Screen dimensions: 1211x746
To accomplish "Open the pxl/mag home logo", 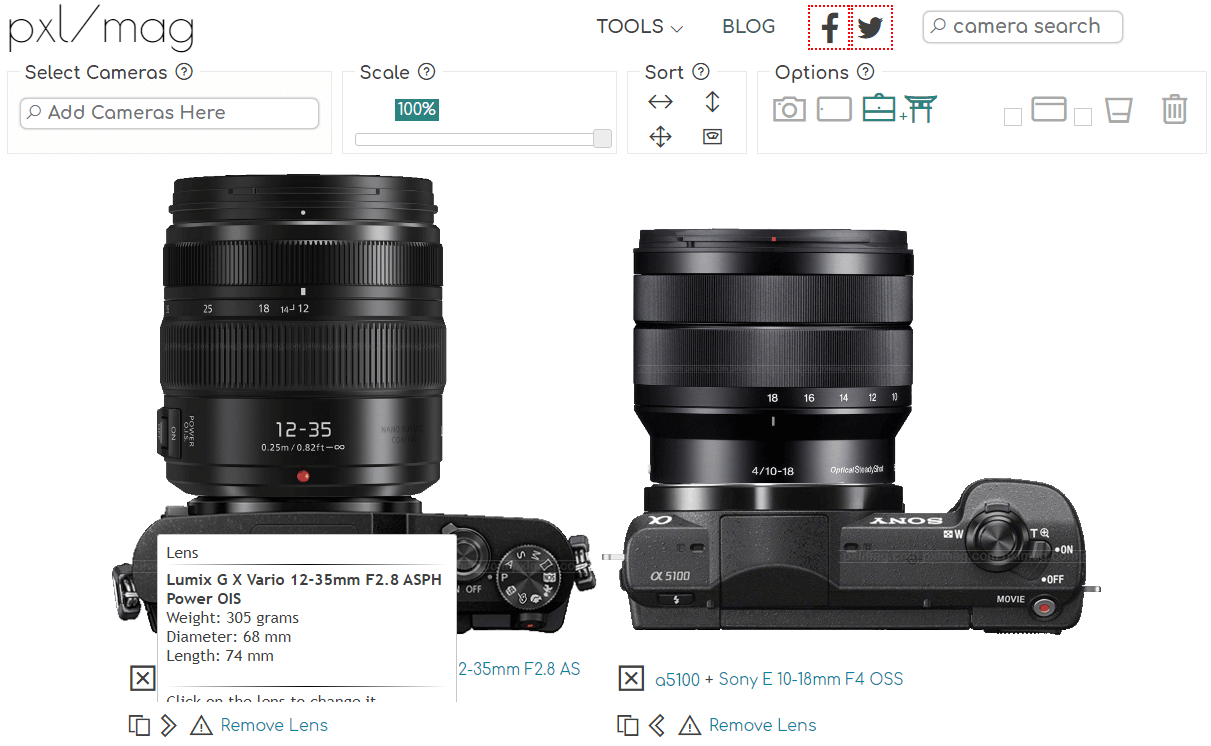I will (x=101, y=29).
